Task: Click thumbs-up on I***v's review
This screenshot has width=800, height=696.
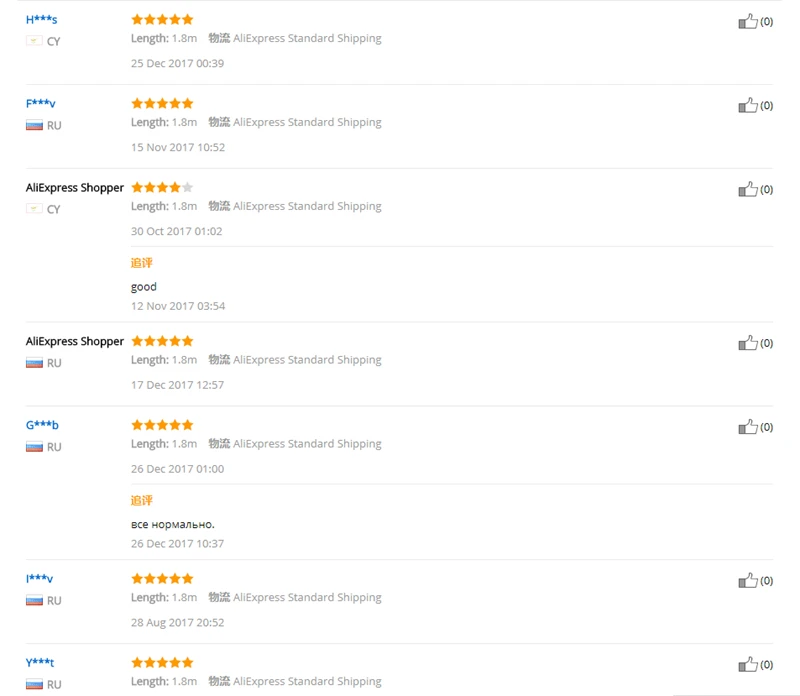Action: pos(747,580)
